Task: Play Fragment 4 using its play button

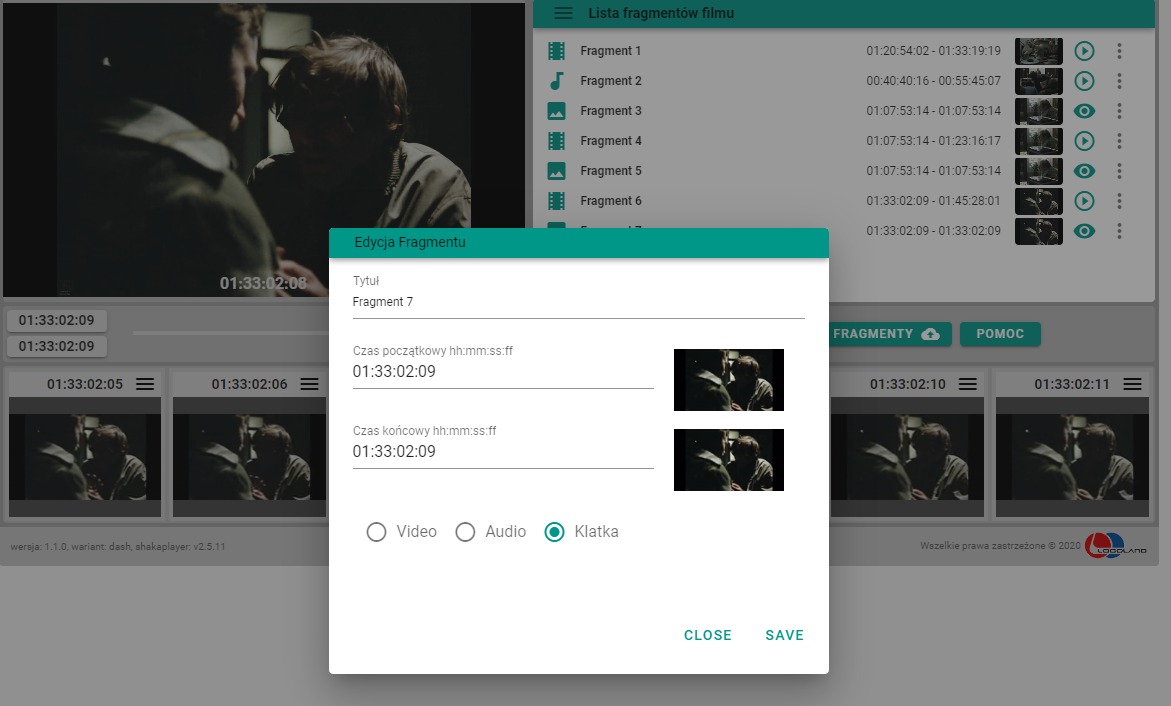Action: tap(1084, 140)
